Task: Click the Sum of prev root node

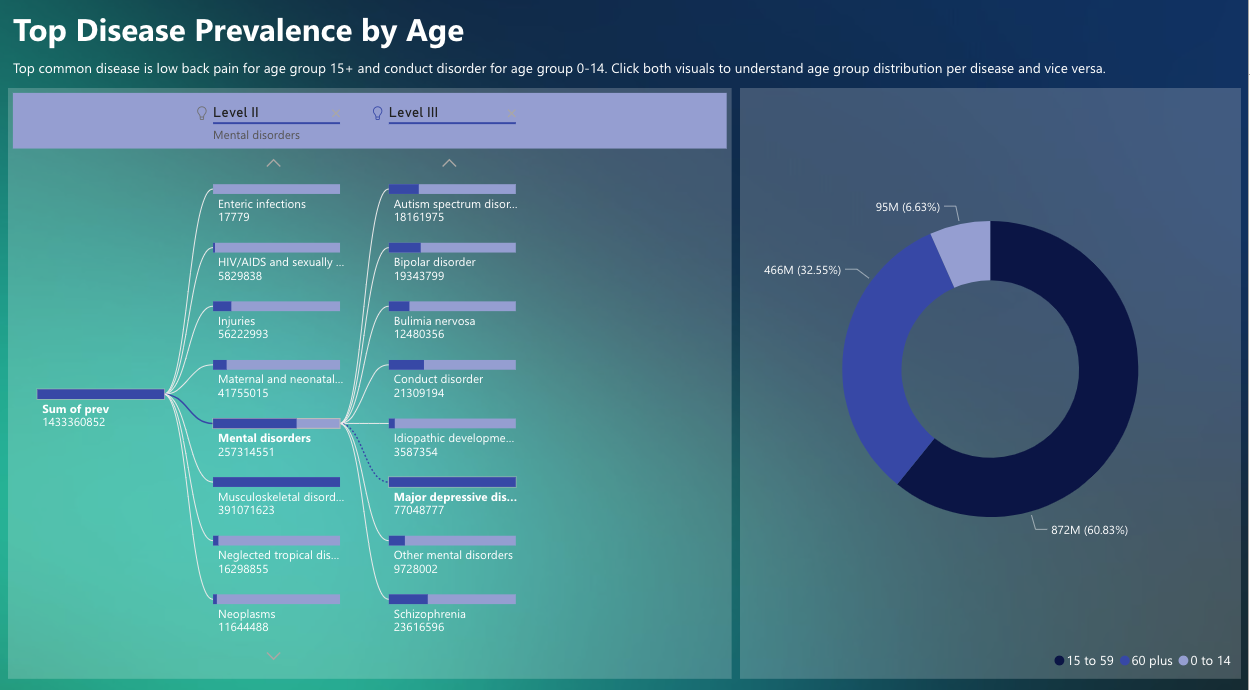Action: 100,394
